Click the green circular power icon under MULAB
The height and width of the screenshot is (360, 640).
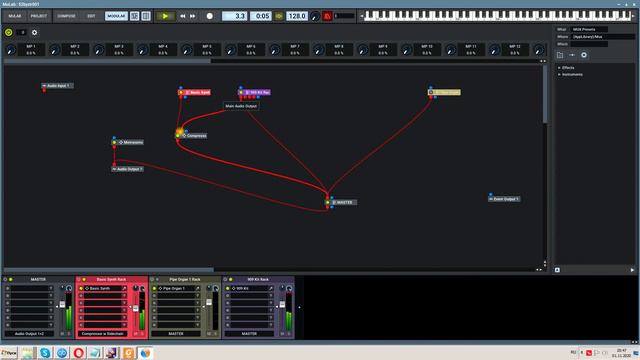[x=9, y=32]
